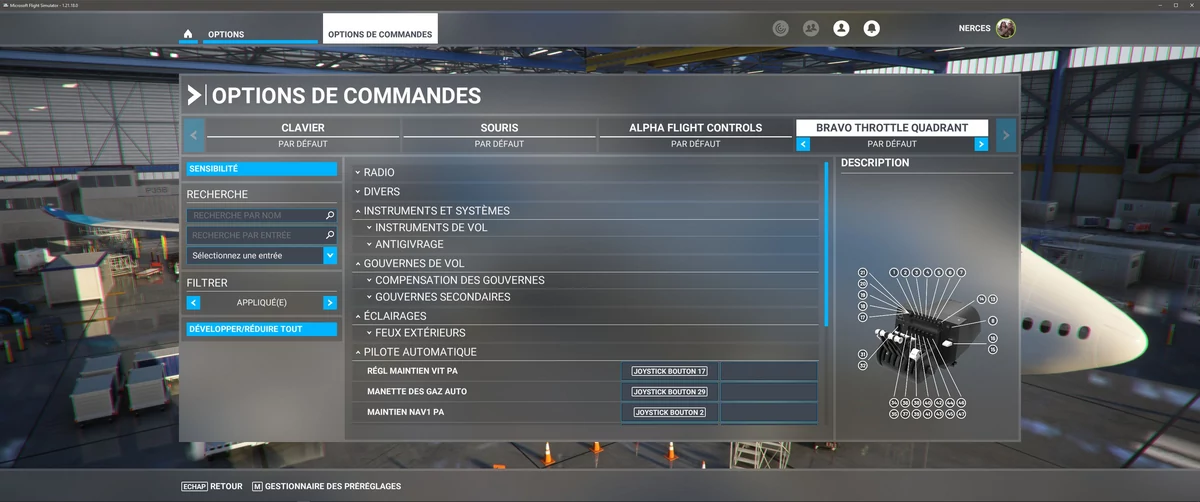
Task: Select button number 8 on the diagram
Action: coord(993,321)
